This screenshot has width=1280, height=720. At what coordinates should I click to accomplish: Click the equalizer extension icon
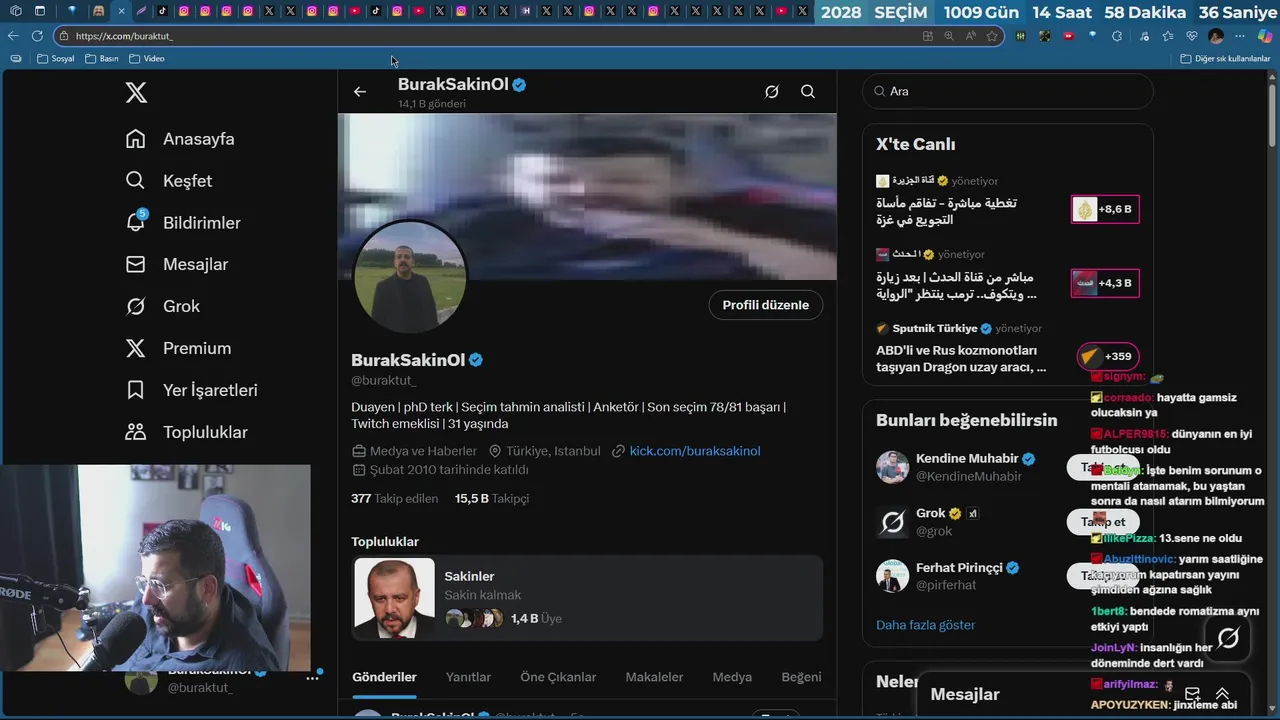[1020, 36]
